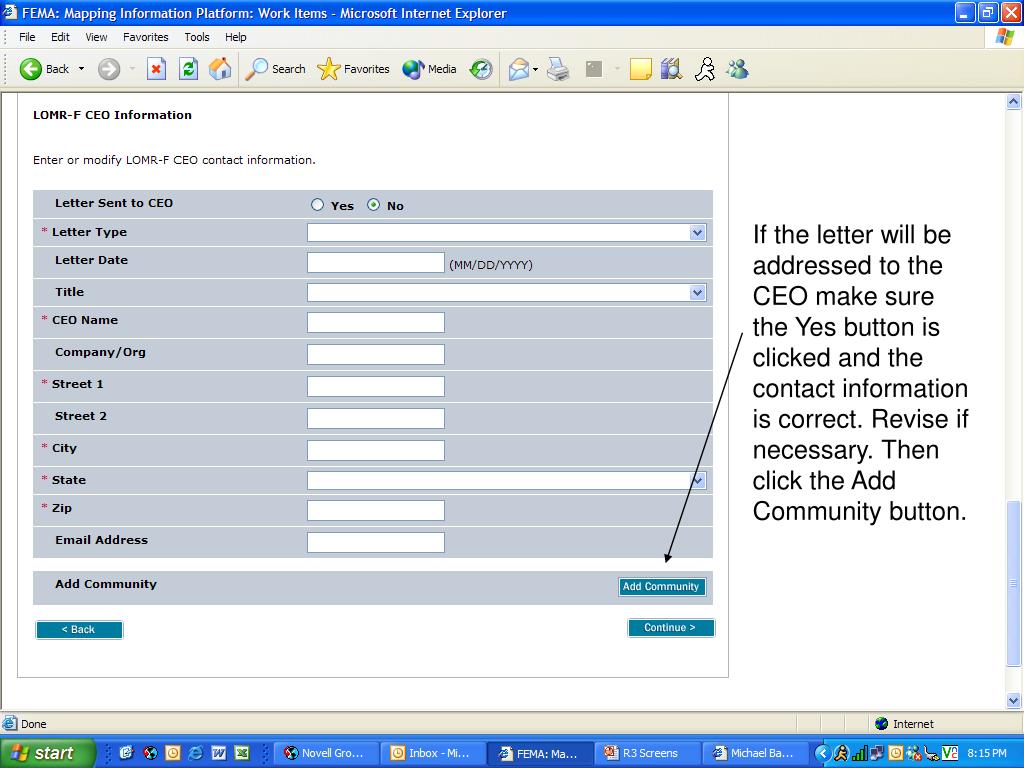Screen dimensions: 1024x768
Task: Click the gray Edit toolbar icon
Action: coord(594,69)
